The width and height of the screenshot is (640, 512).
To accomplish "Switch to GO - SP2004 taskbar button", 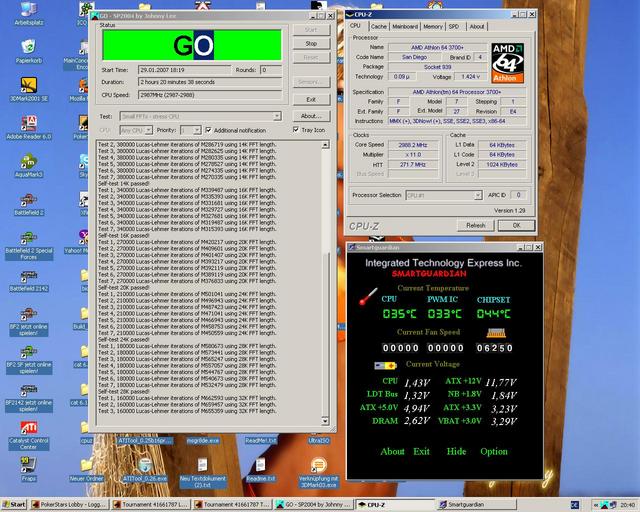I will 313,505.
